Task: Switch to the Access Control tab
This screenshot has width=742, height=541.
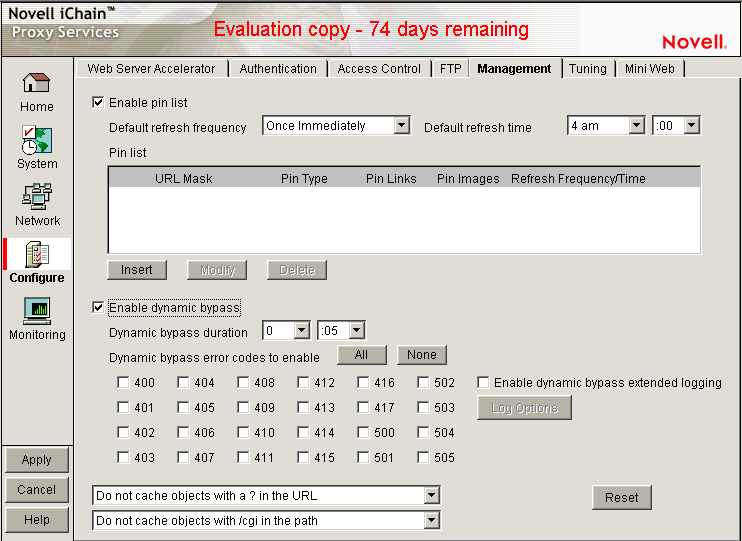Action: 379,69
